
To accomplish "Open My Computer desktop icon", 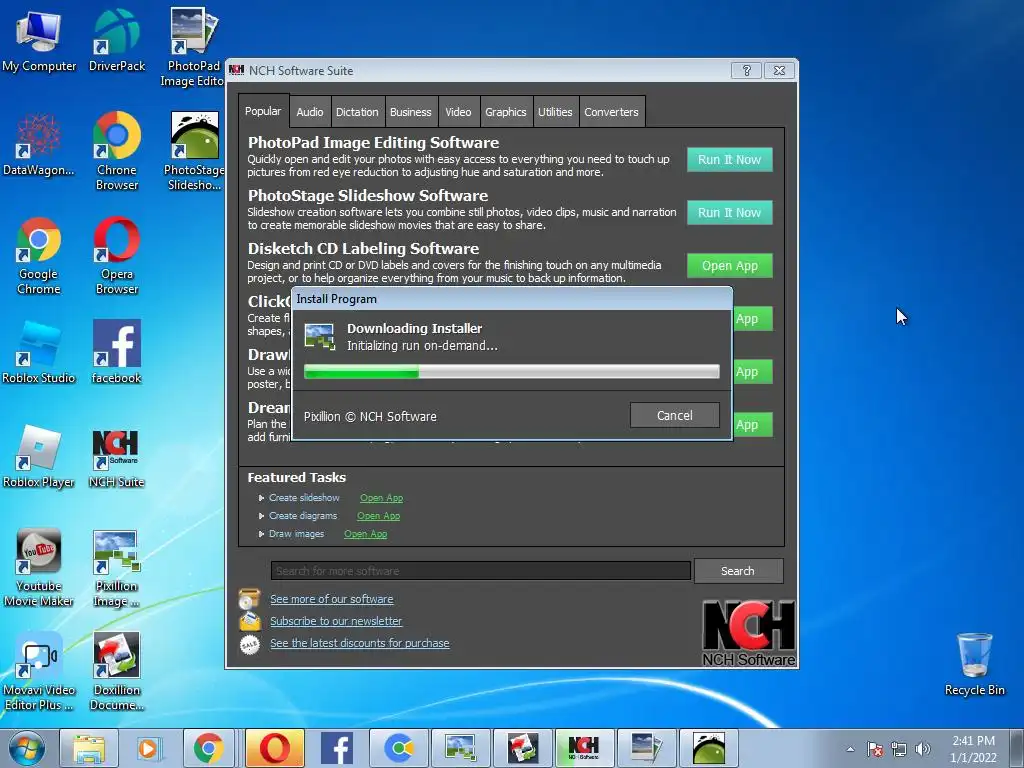I will [38, 41].
